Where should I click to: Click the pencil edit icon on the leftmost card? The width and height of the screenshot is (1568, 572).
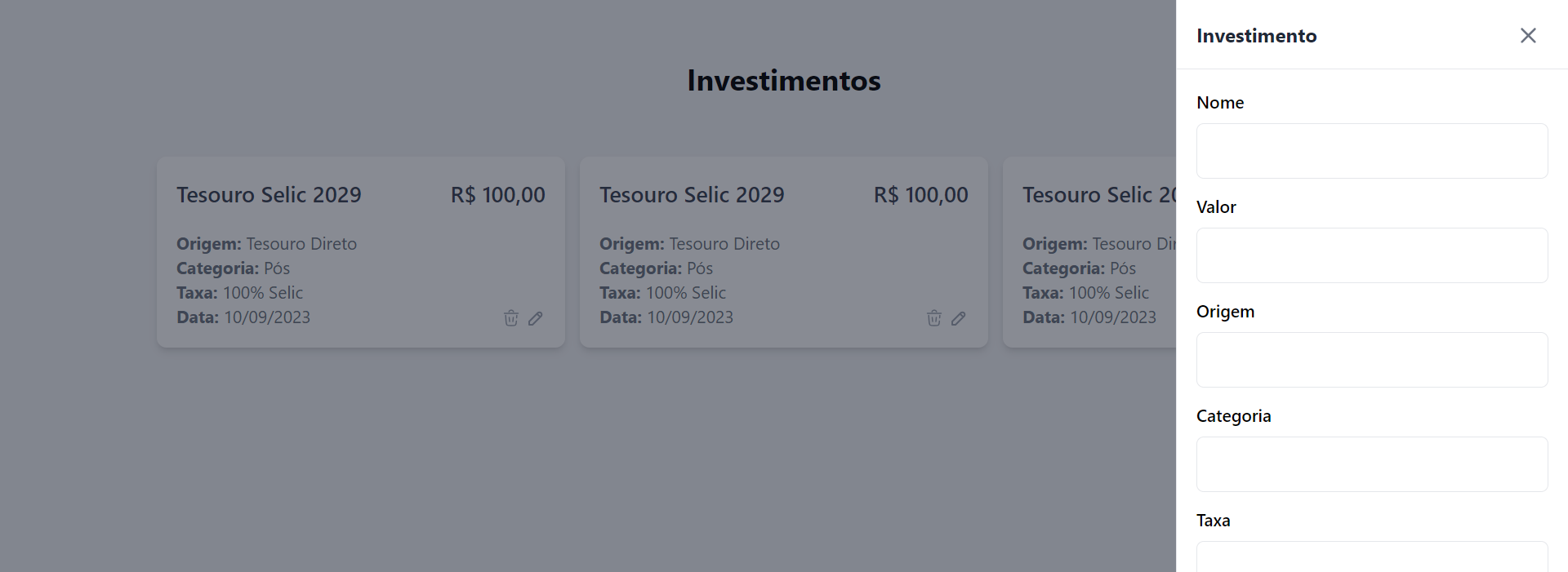(536, 318)
